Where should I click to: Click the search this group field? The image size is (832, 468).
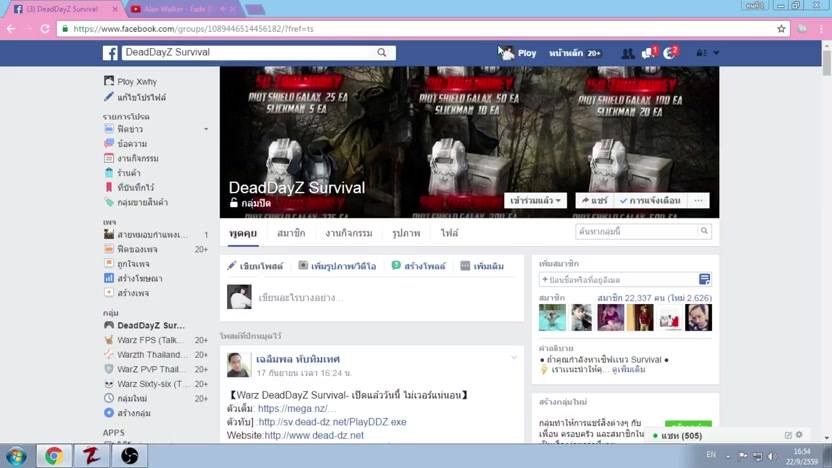[x=643, y=231]
